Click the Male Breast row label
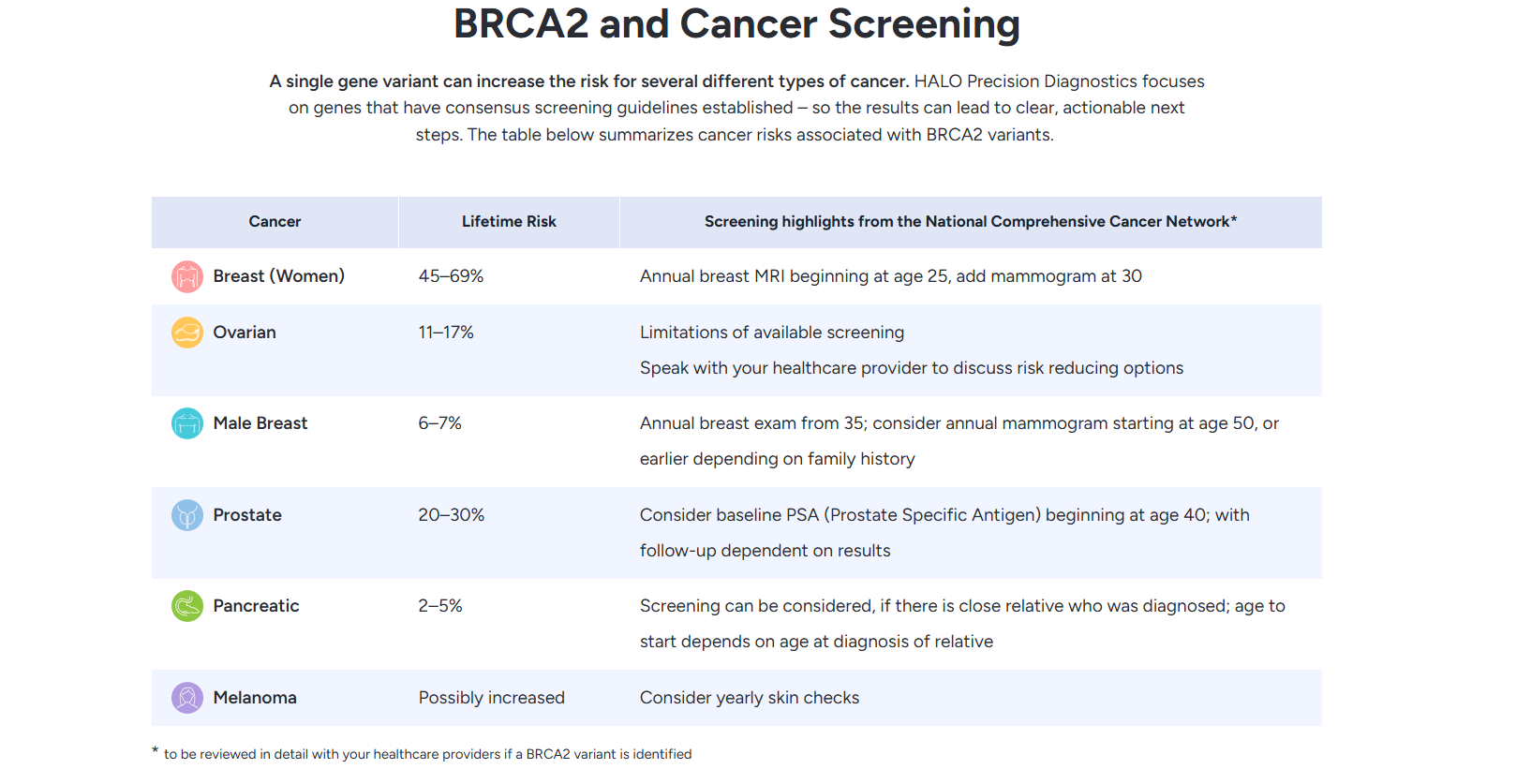Image resolution: width=1531 pixels, height=784 pixels. coord(260,423)
